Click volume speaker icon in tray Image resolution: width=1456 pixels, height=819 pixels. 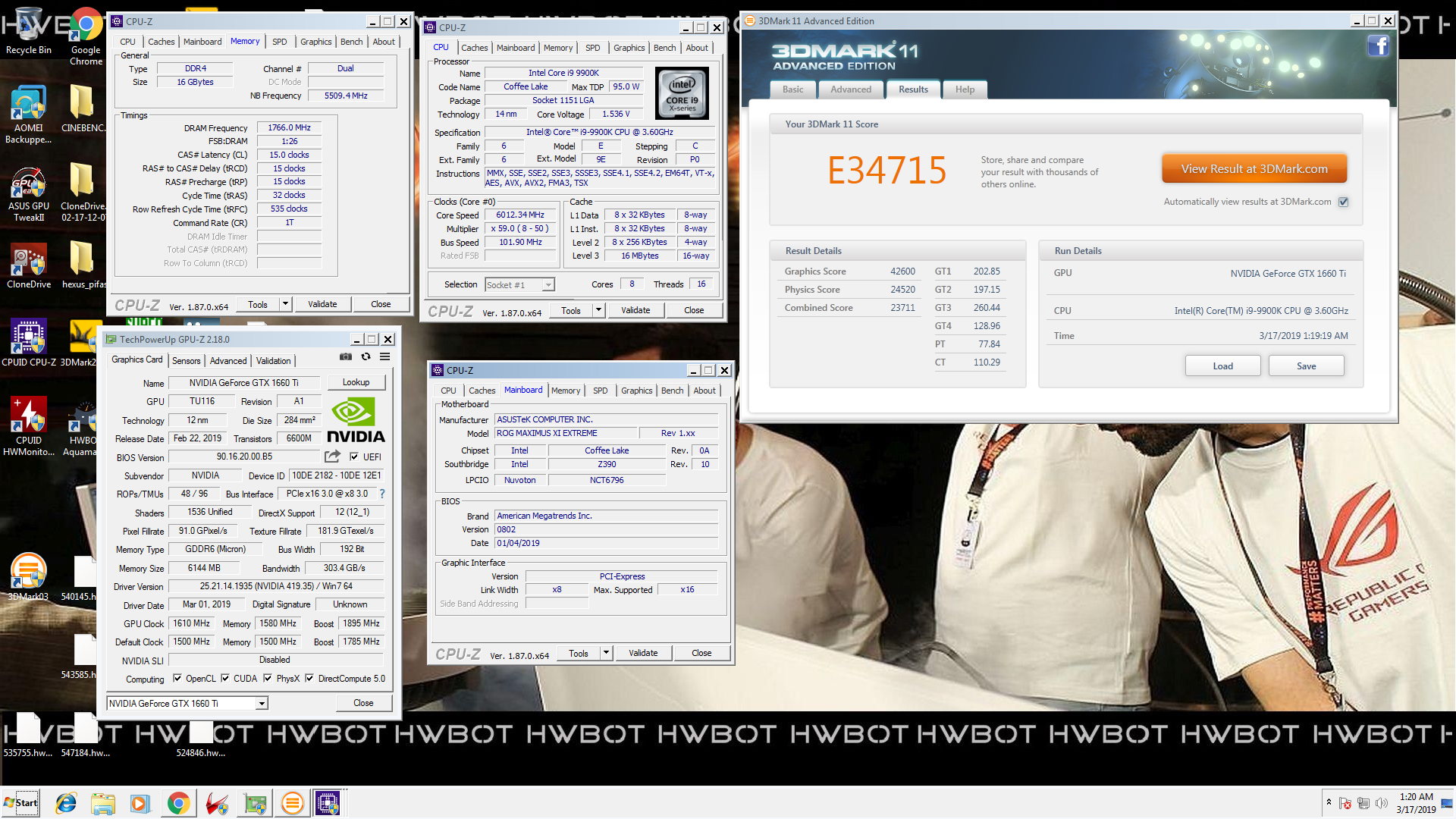click(x=1382, y=802)
